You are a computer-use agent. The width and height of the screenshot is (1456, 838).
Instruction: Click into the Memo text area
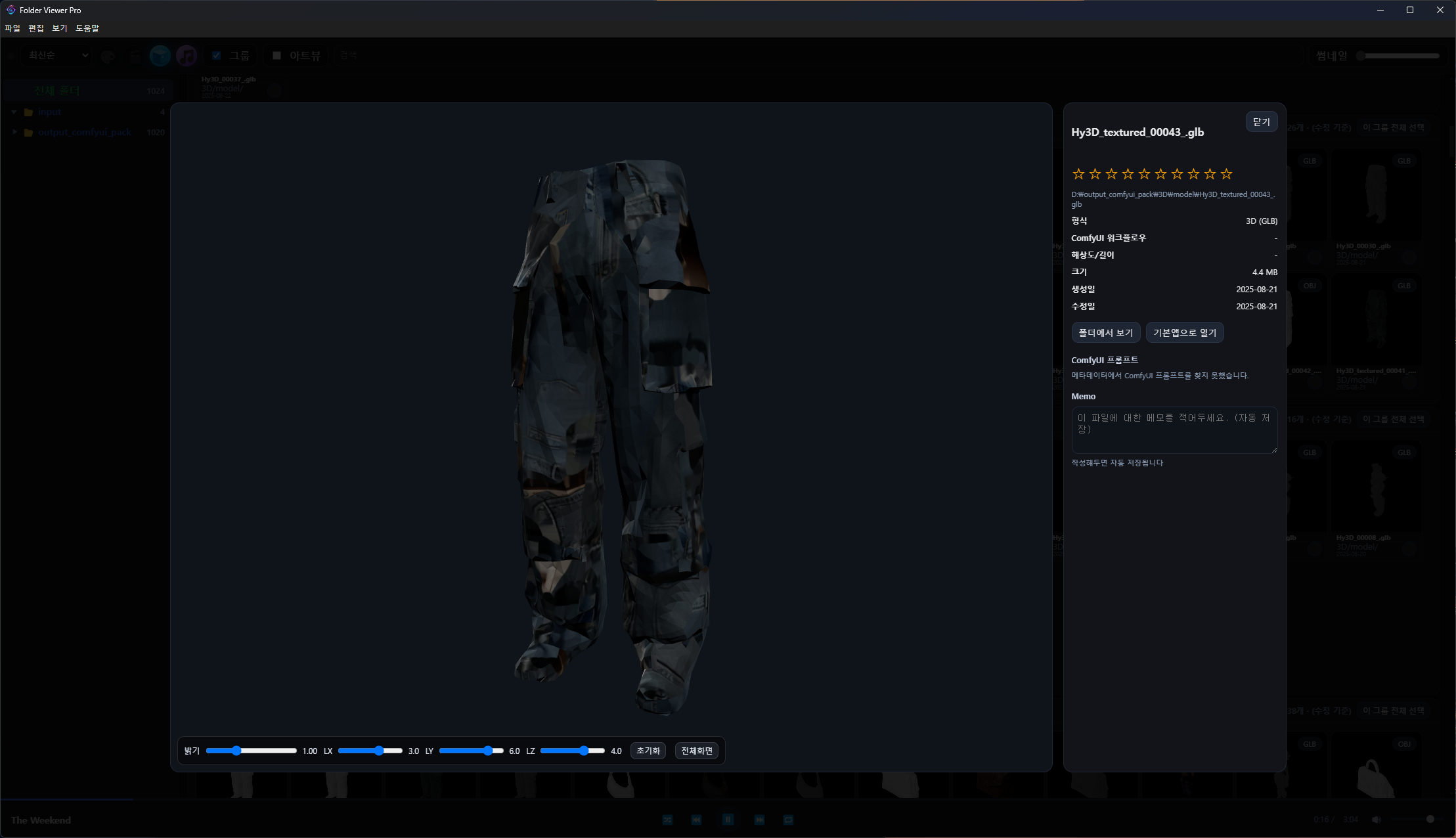point(1174,430)
